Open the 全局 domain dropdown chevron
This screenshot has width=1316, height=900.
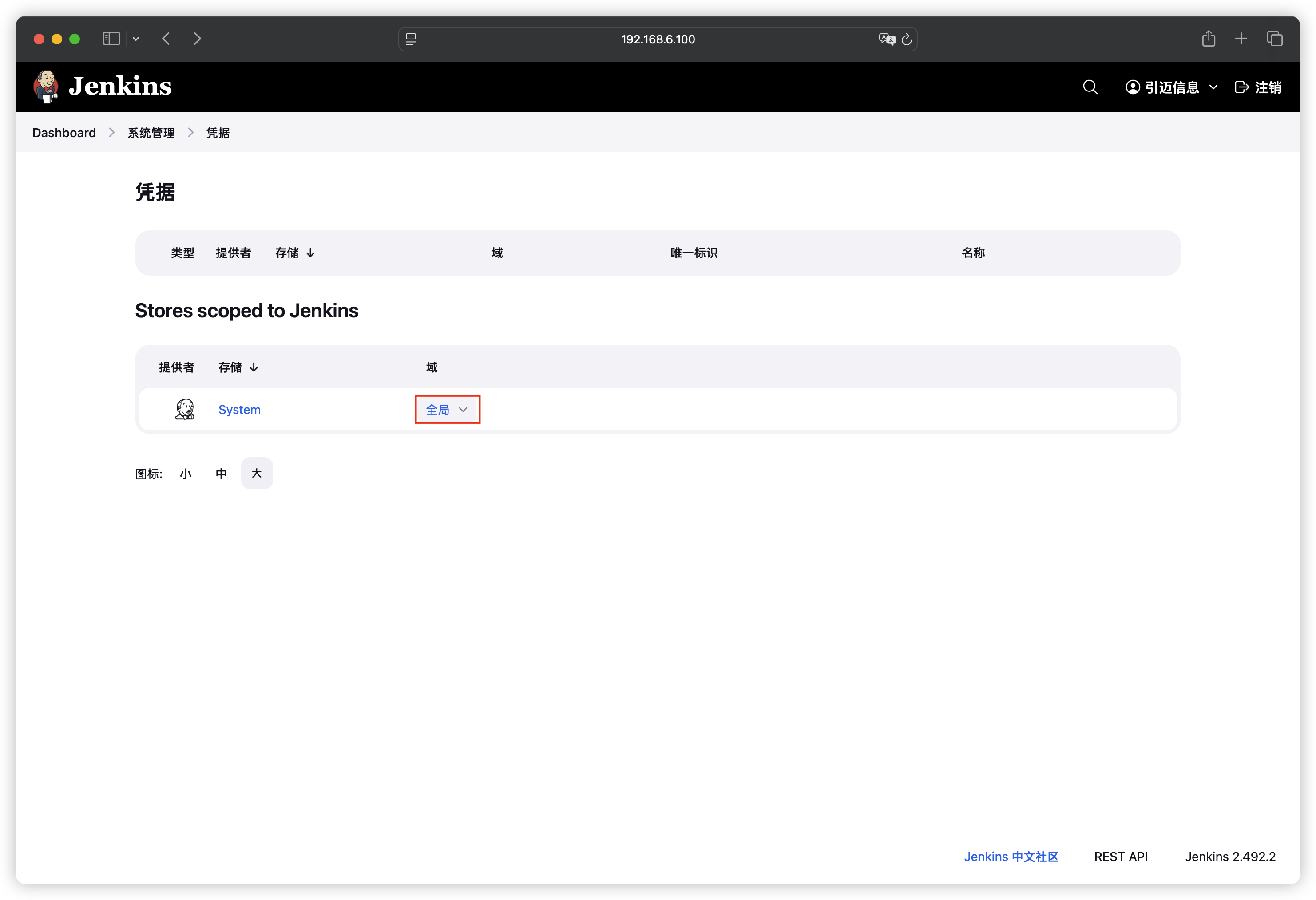pos(463,410)
